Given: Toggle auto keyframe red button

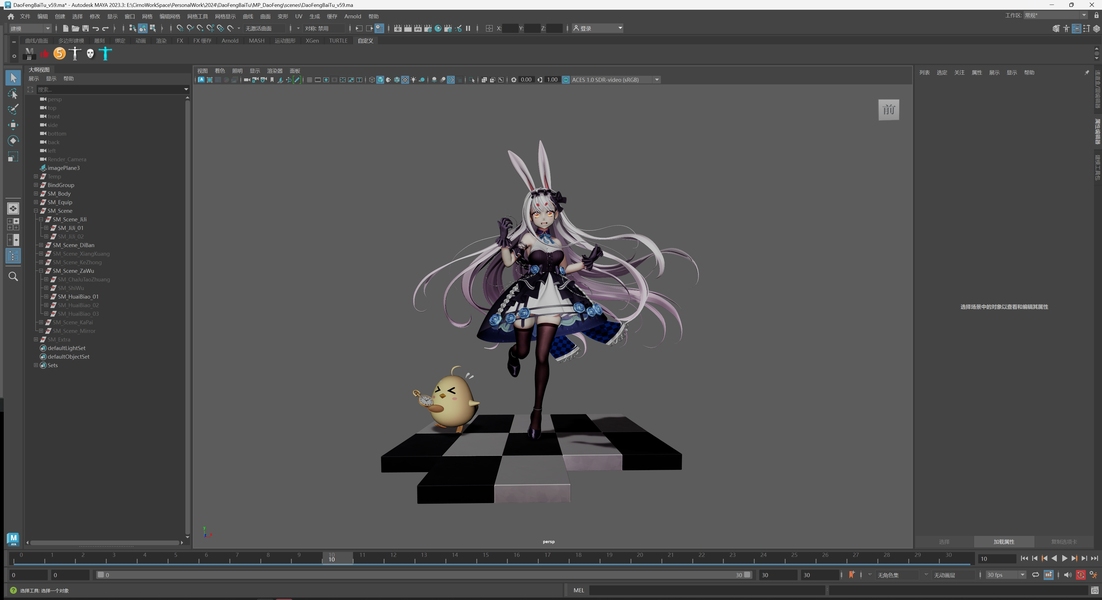Looking at the screenshot, I should point(1081,575).
